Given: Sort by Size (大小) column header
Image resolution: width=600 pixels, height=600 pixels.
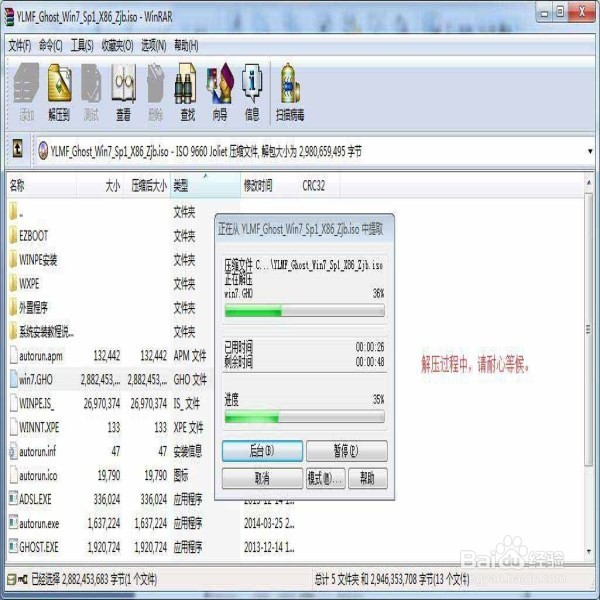Looking at the screenshot, I should click(x=100, y=186).
